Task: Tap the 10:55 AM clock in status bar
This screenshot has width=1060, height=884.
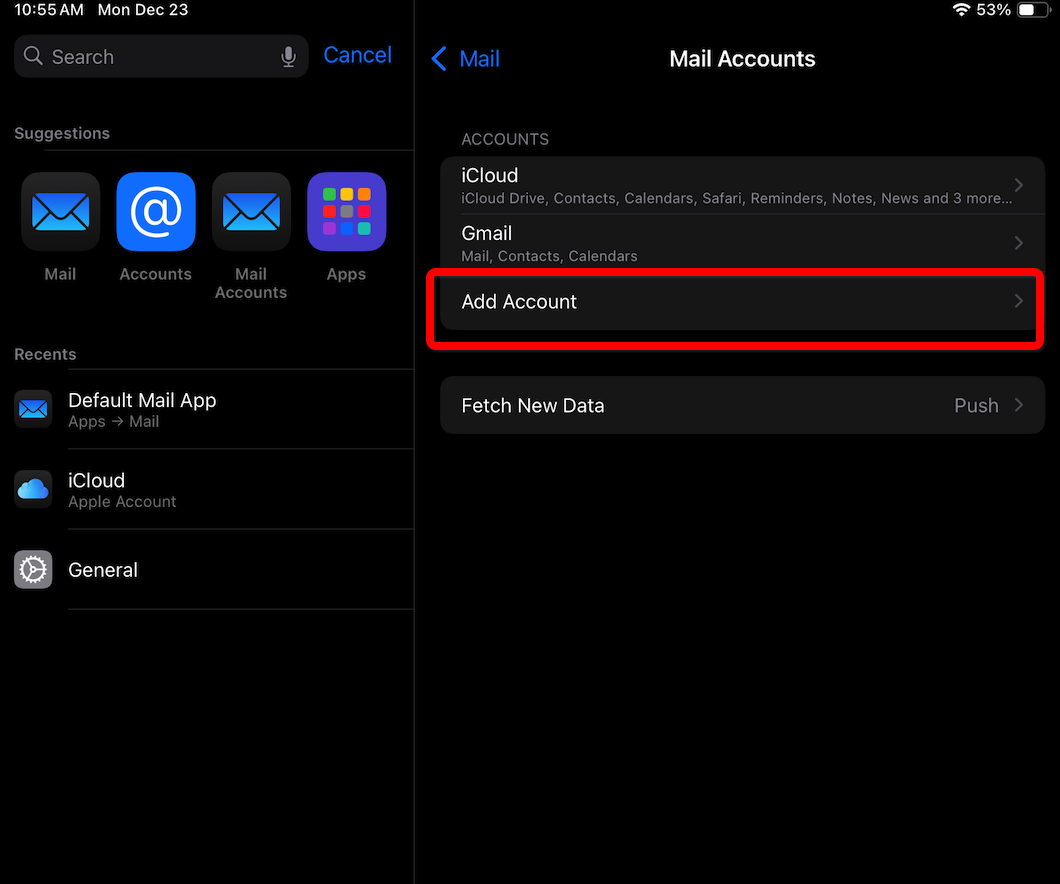Action: (x=49, y=9)
